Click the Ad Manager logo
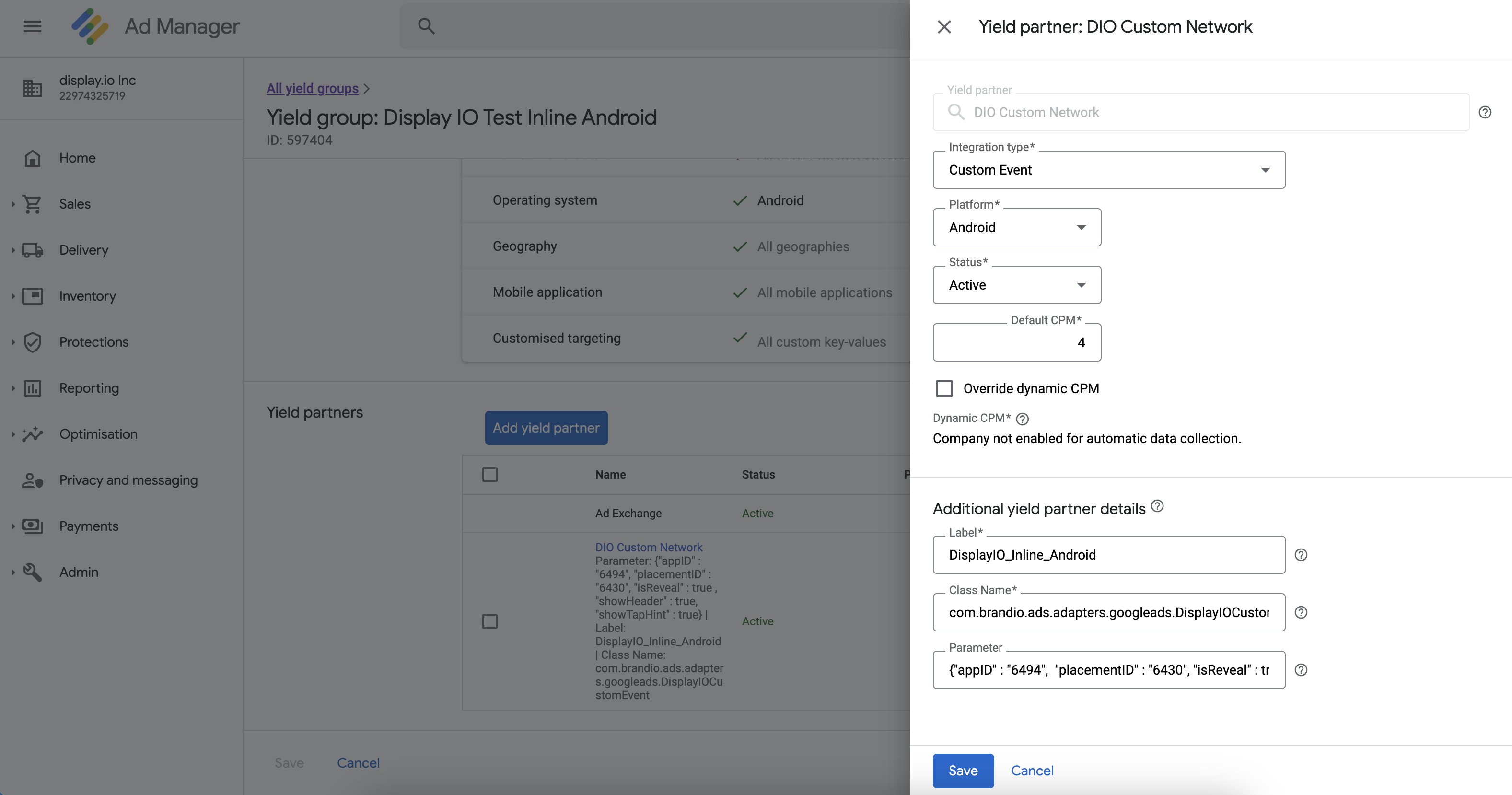This screenshot has width=1512, height=795. point(90,26)
